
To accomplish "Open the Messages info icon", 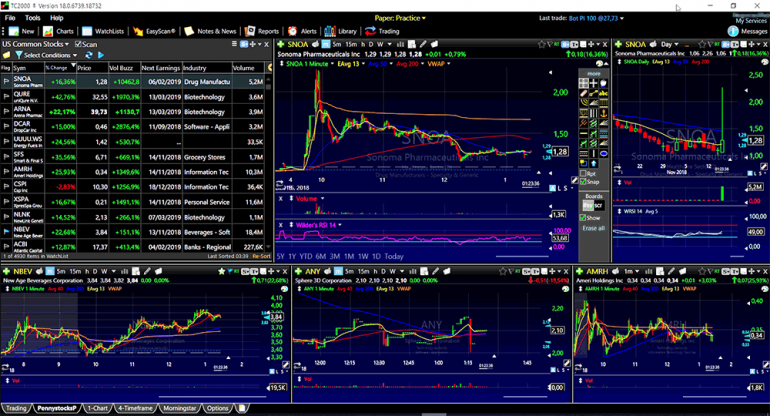I will point(733,31).
